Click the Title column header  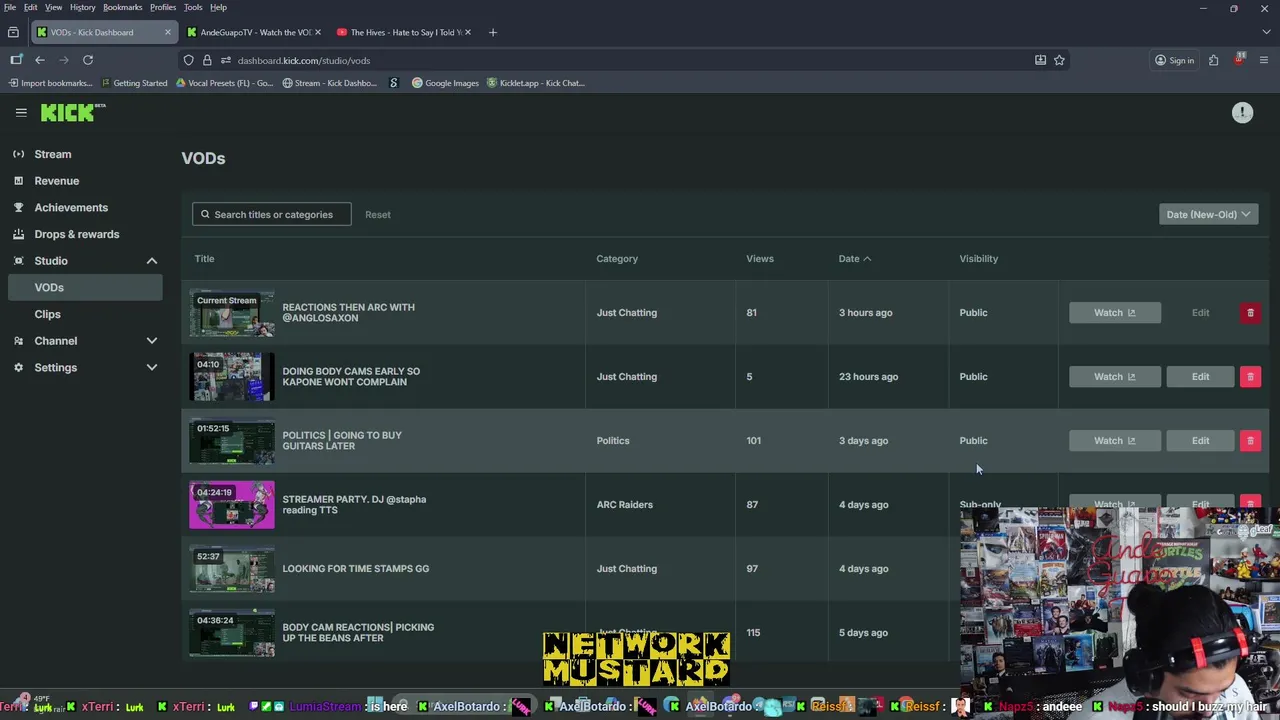click(204, 259)
